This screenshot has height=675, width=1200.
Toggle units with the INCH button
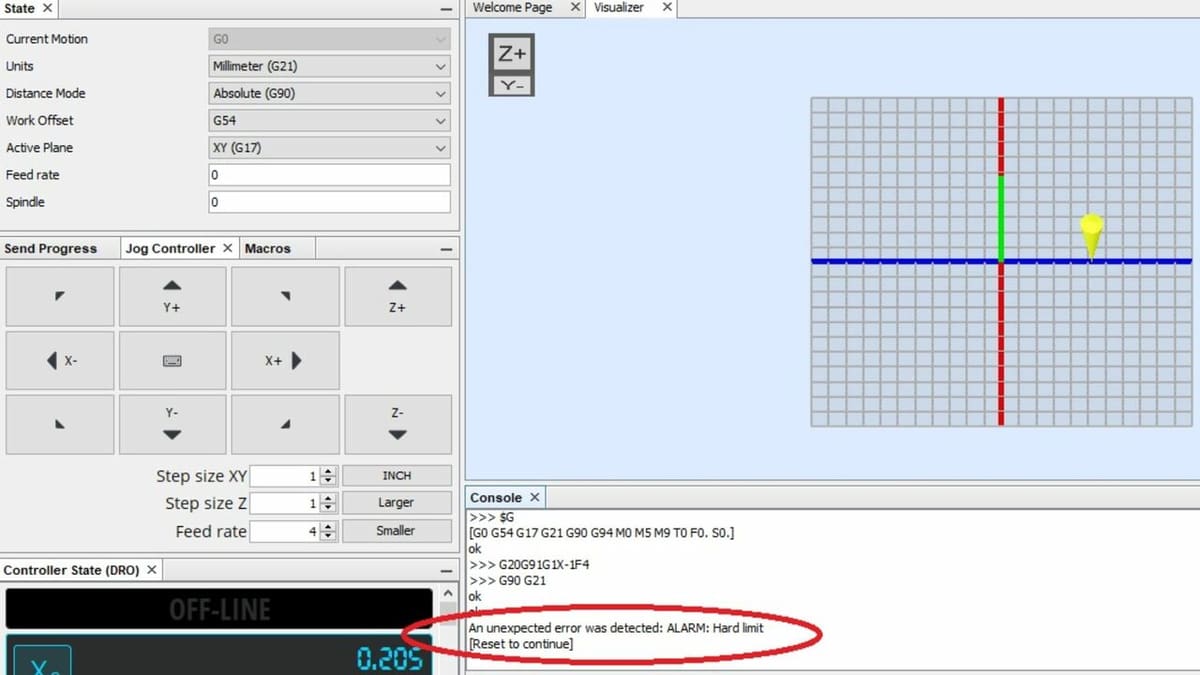pyautogui.click(x=396, y=476)
